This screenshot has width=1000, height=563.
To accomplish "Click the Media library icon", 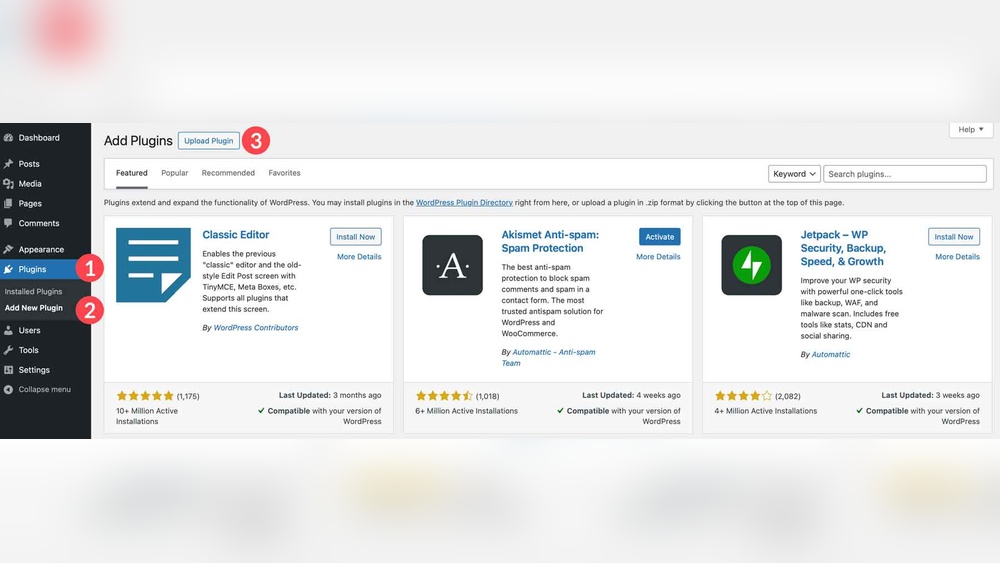I will [8, 184].
